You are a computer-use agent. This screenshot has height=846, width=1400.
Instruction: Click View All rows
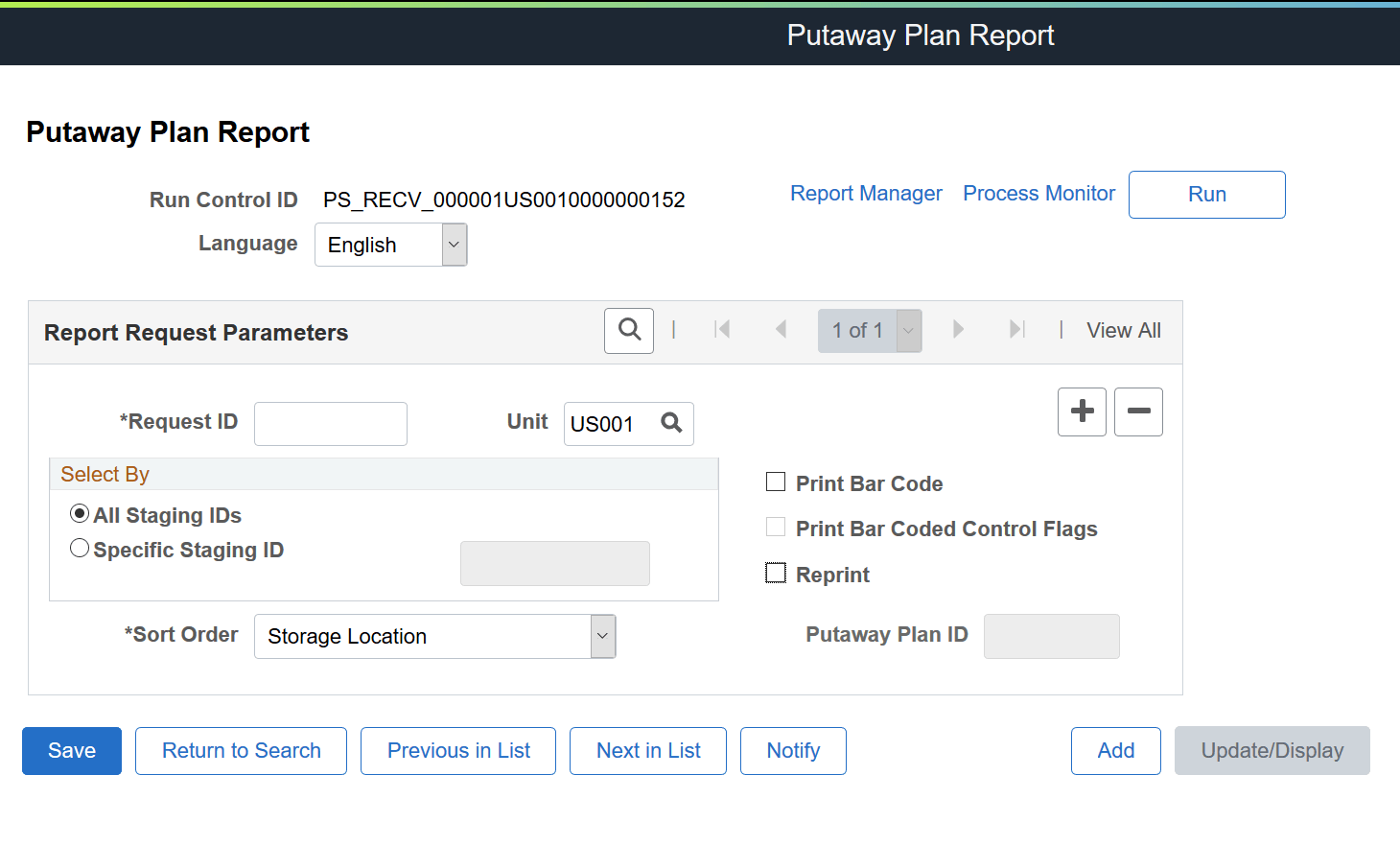pyautogui.click(x=1123, y=330)
